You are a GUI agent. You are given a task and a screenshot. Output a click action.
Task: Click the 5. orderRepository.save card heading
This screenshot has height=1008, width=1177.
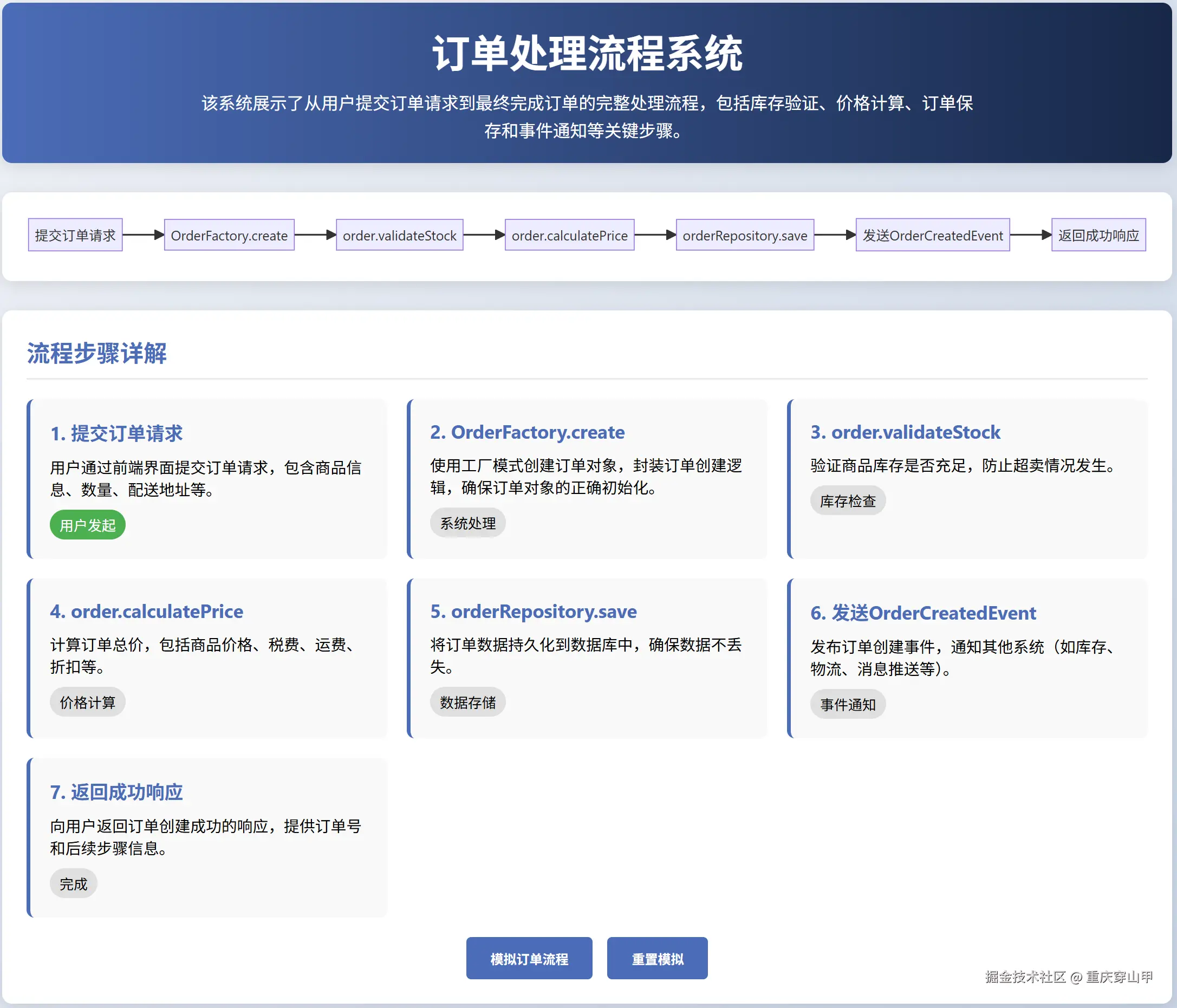point(533,612)
